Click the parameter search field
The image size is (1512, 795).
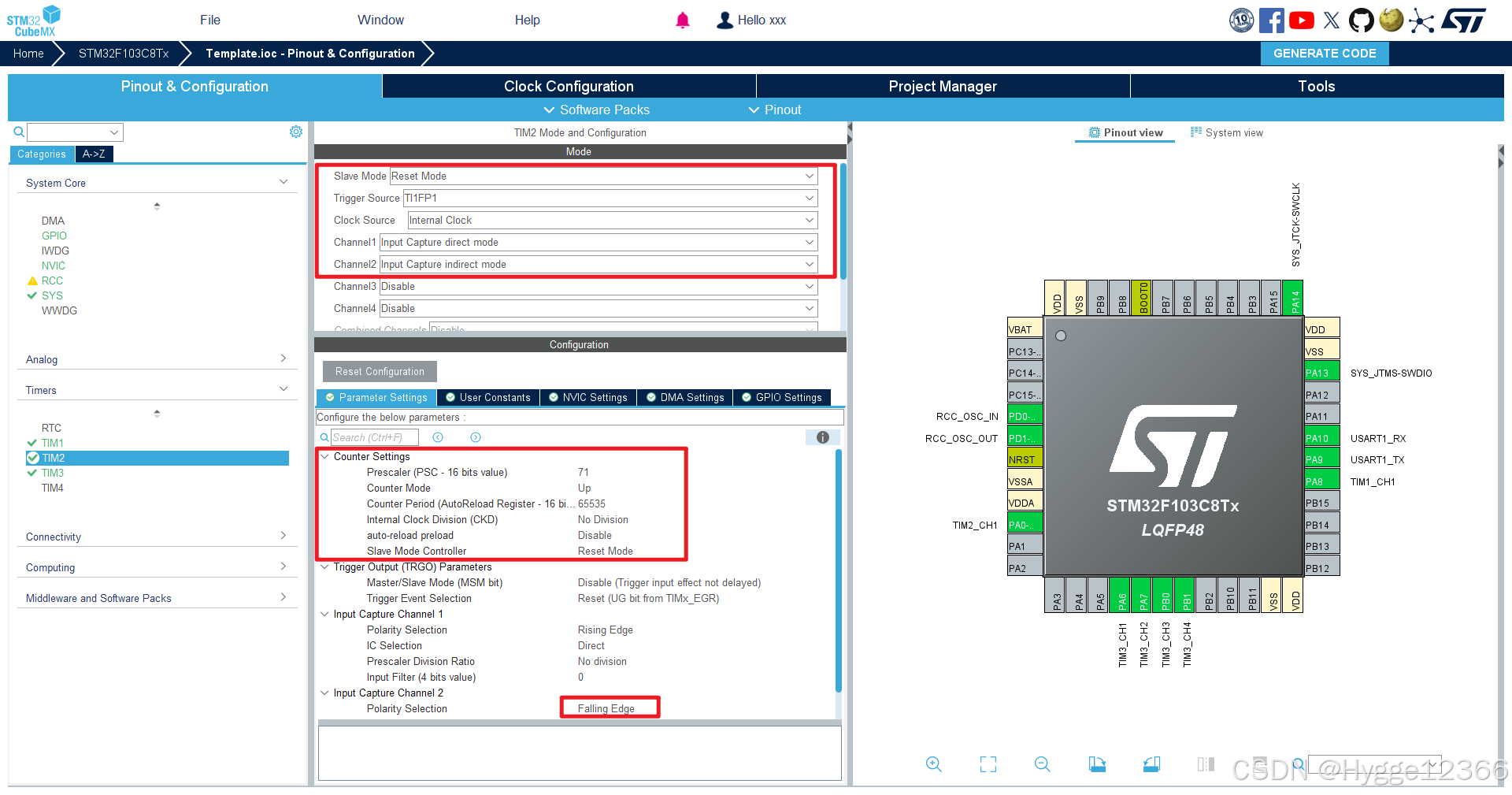pos(375,437)
